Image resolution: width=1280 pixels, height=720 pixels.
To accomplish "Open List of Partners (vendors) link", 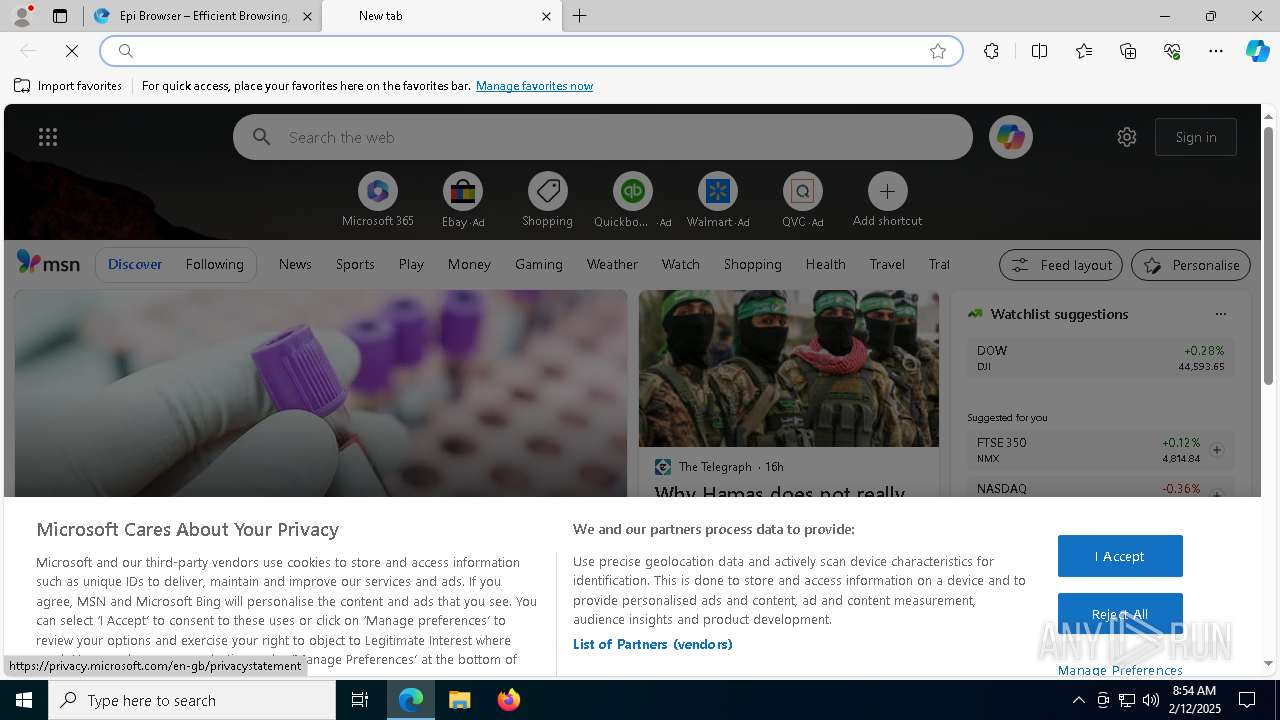I will click(x=653, y=644).
